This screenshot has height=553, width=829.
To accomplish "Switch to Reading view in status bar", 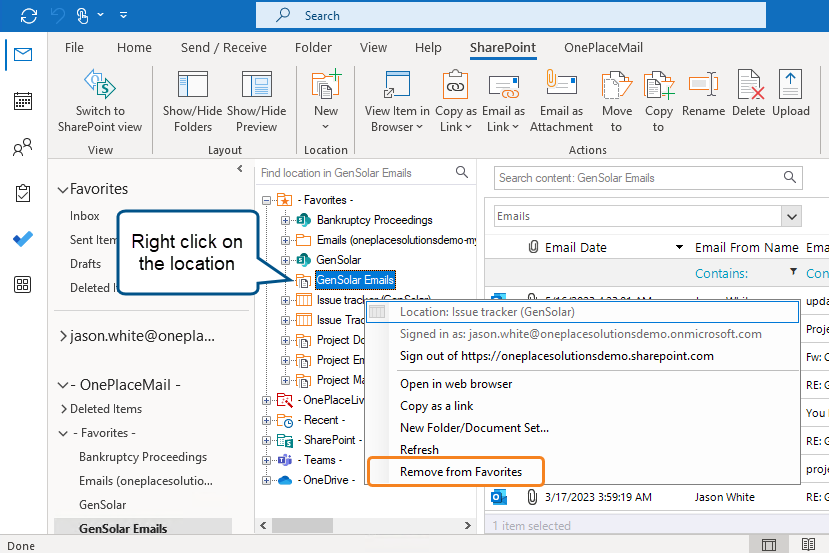I will pyautogui.click(x=808, y=544).
